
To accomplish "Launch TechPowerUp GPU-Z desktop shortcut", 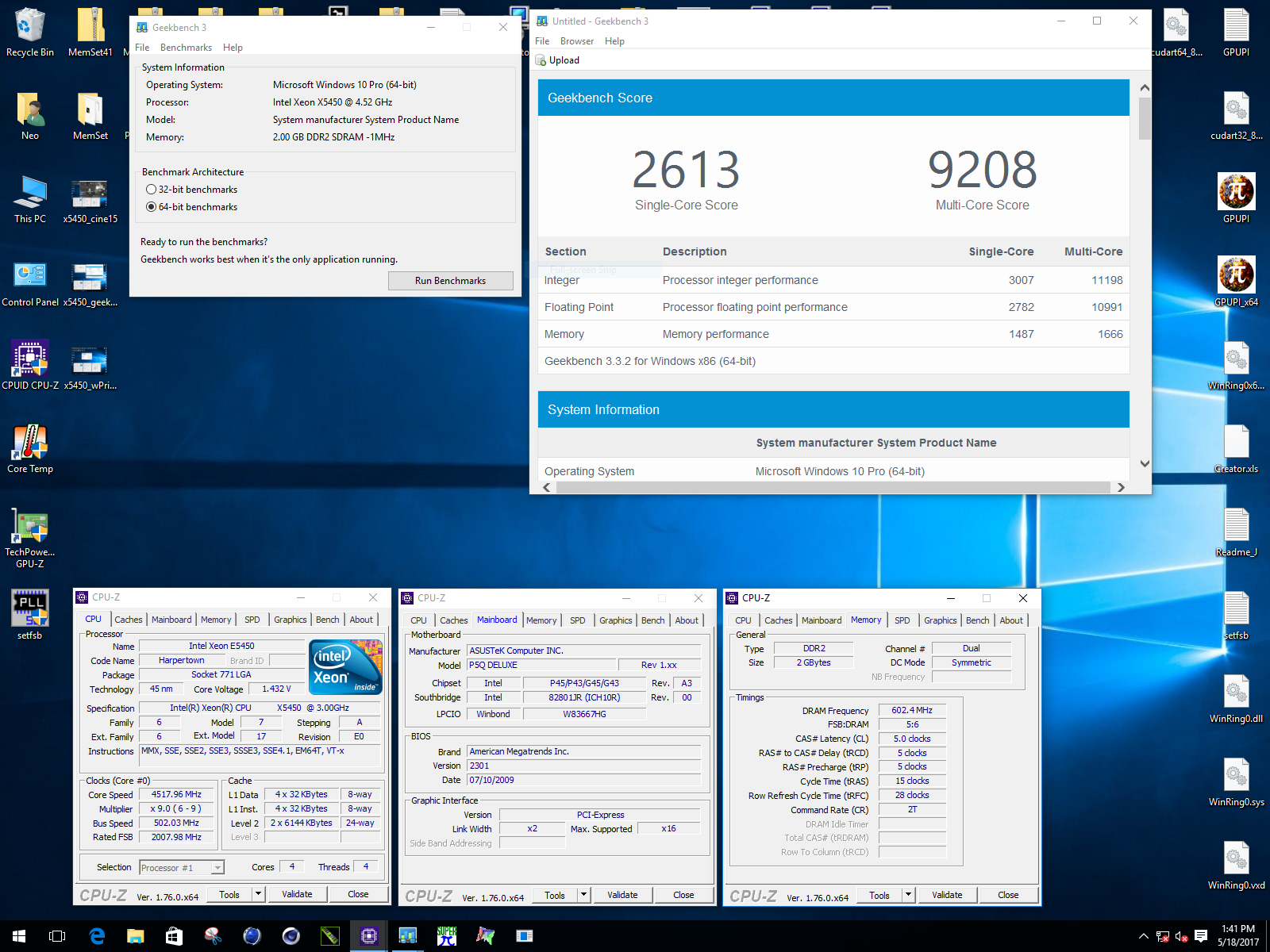I will (x=30, y=538).
